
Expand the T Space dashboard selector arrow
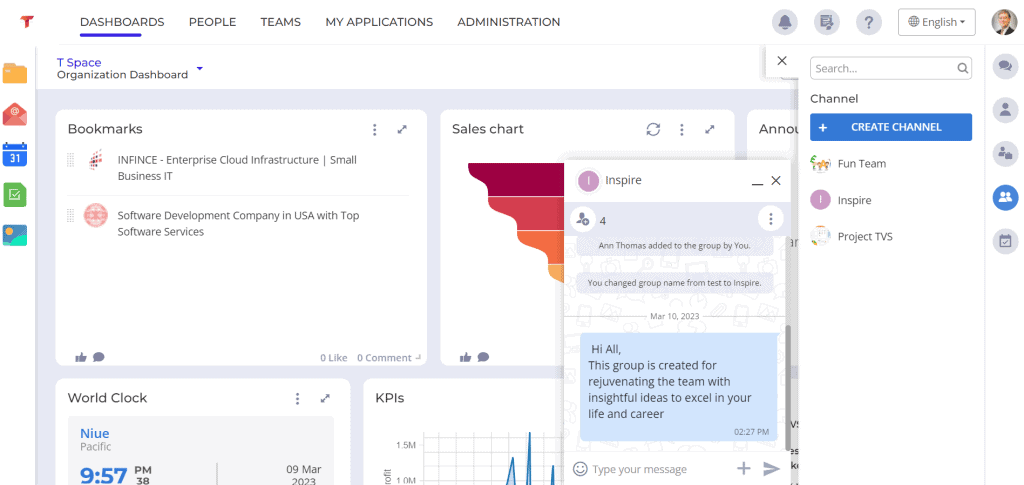[200, 68]
